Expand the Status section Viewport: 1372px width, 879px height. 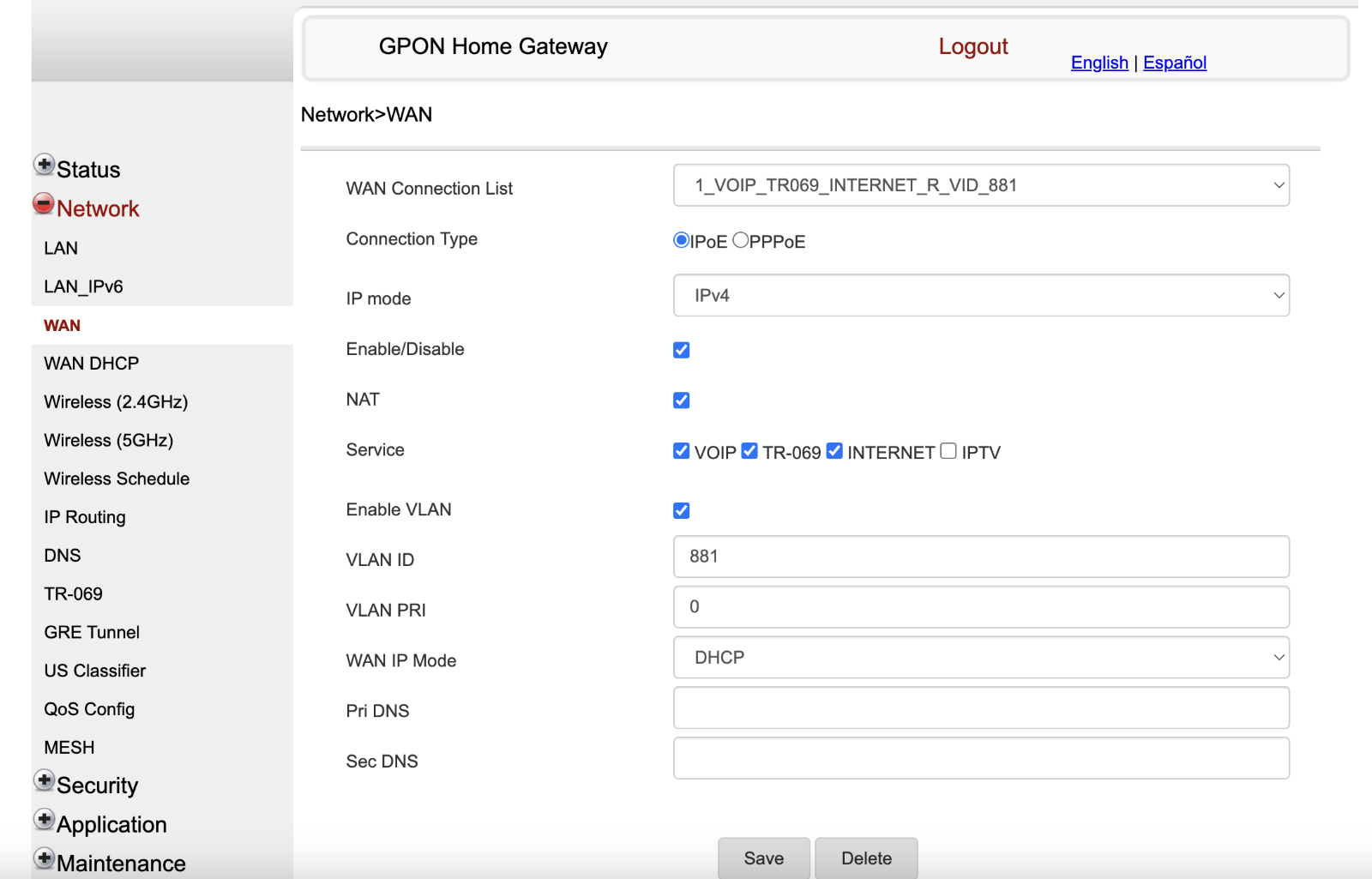click(x=44, y=164)
